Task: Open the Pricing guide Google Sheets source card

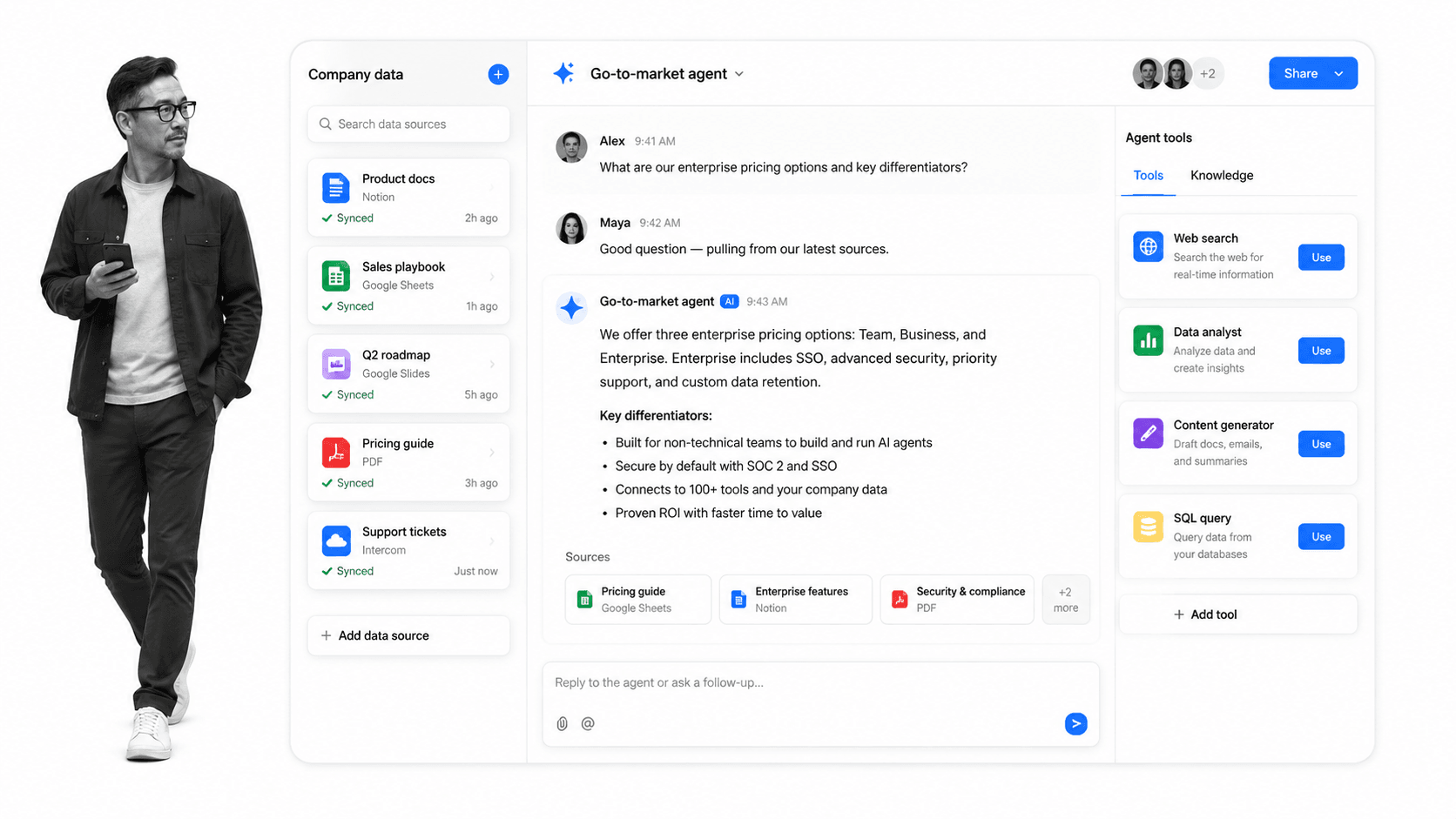Action: [637, 600]
